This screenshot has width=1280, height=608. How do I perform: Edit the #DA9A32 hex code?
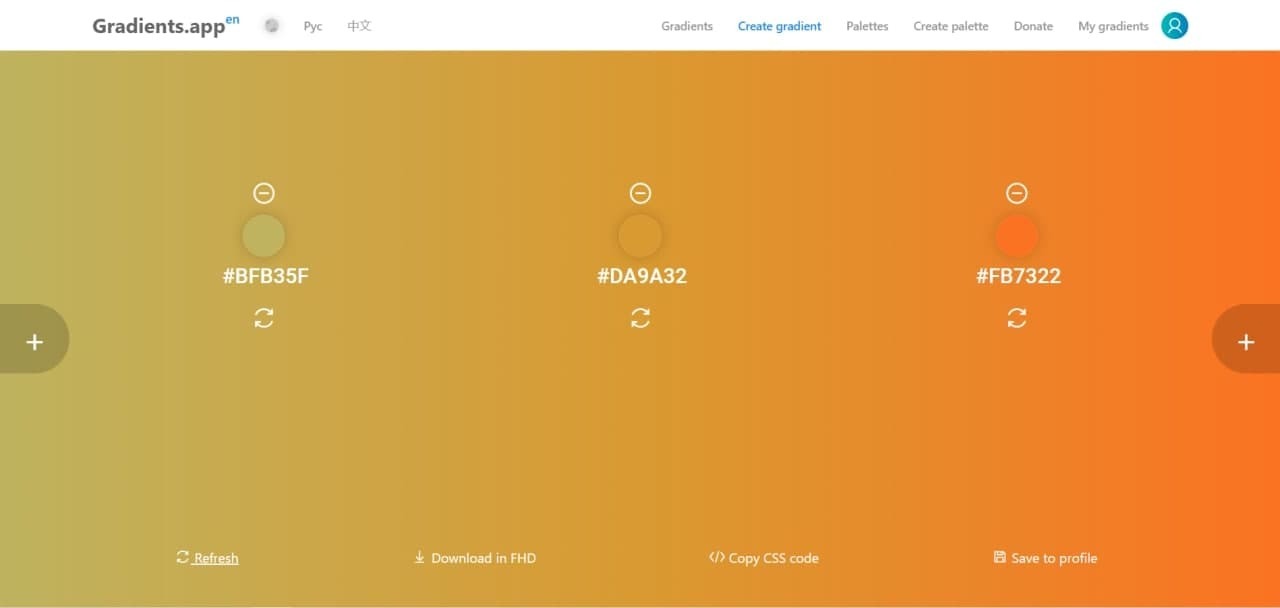pyautogui.click(x=641, y=276)
